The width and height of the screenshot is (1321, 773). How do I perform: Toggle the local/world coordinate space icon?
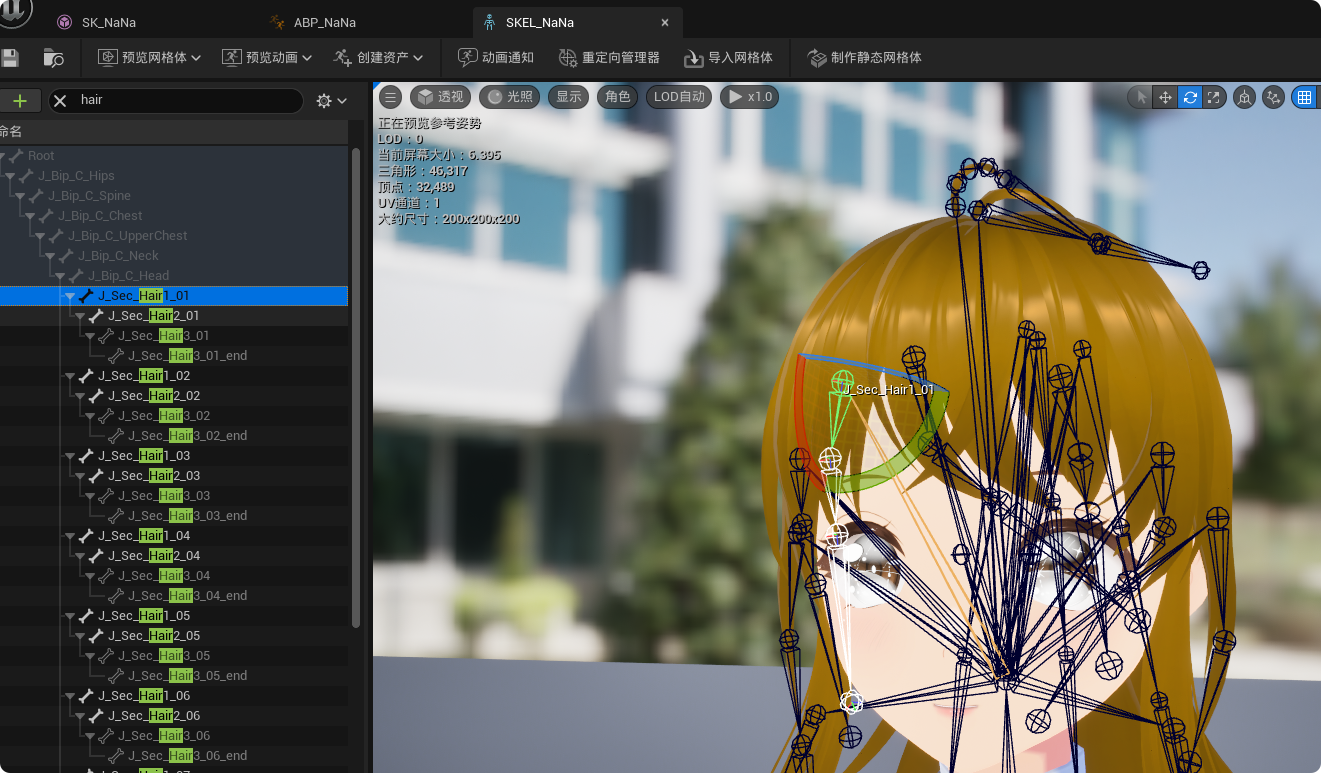[x=1244, y=97]
